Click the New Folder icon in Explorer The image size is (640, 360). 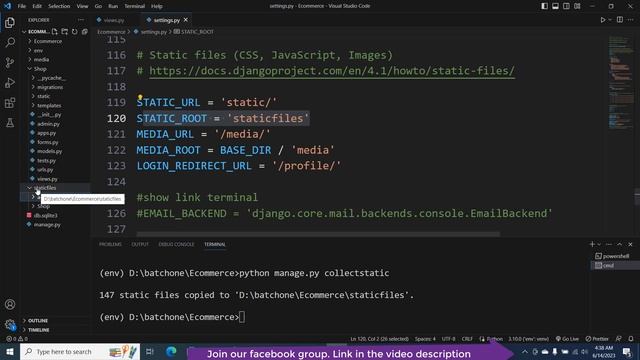(64, 31)
